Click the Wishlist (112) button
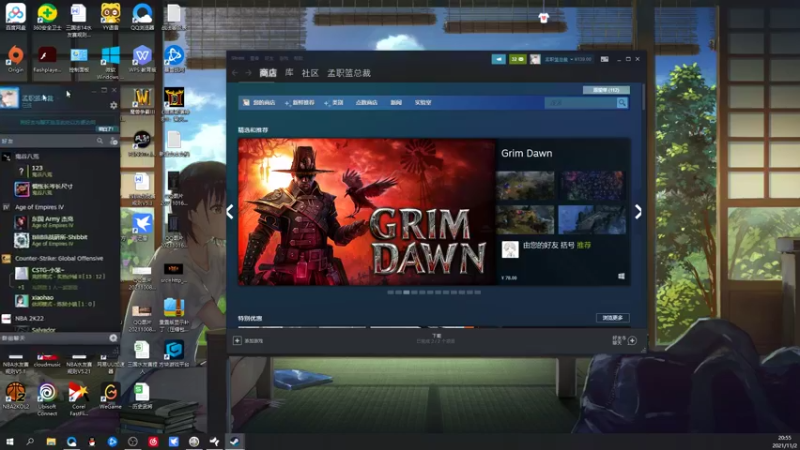Image resolution: width=800 pixels, height=450 pixels. click(606, 90)
